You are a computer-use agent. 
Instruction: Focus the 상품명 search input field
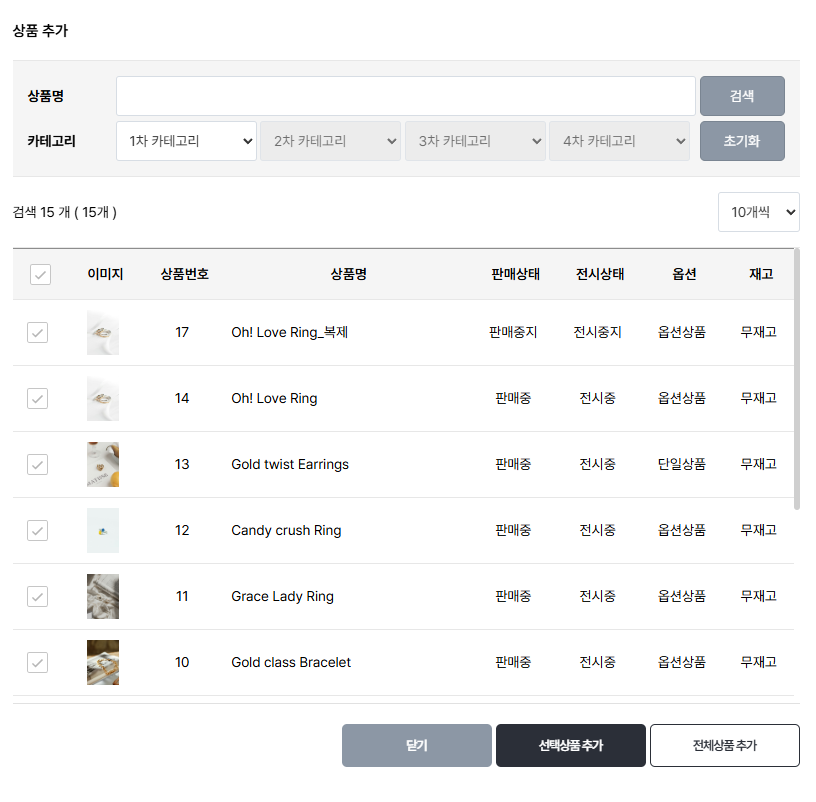pos(405,96)
